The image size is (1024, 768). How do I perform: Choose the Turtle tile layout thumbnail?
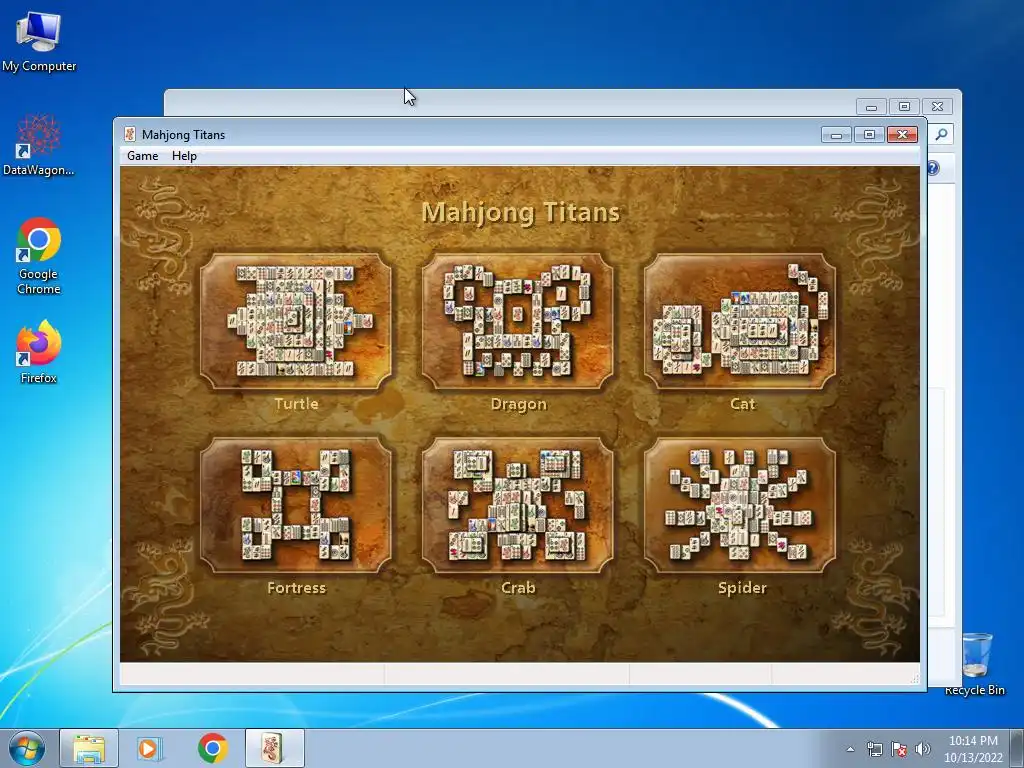[x=296, y=321]
